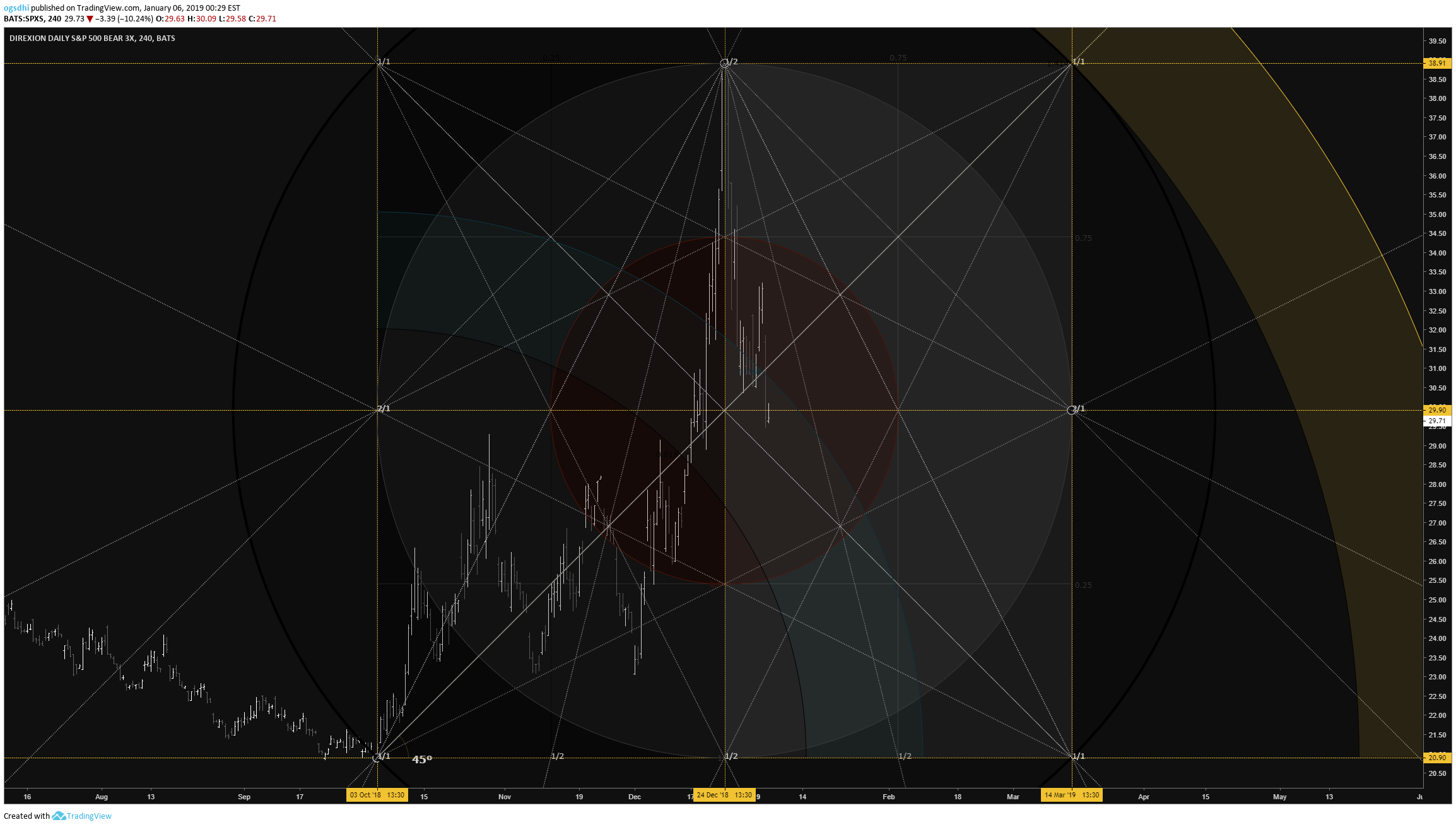Image resolution: width=1456 pixels, height=827 pixels.
Task: Click the 45° angle label
Action: pos(422,760)
